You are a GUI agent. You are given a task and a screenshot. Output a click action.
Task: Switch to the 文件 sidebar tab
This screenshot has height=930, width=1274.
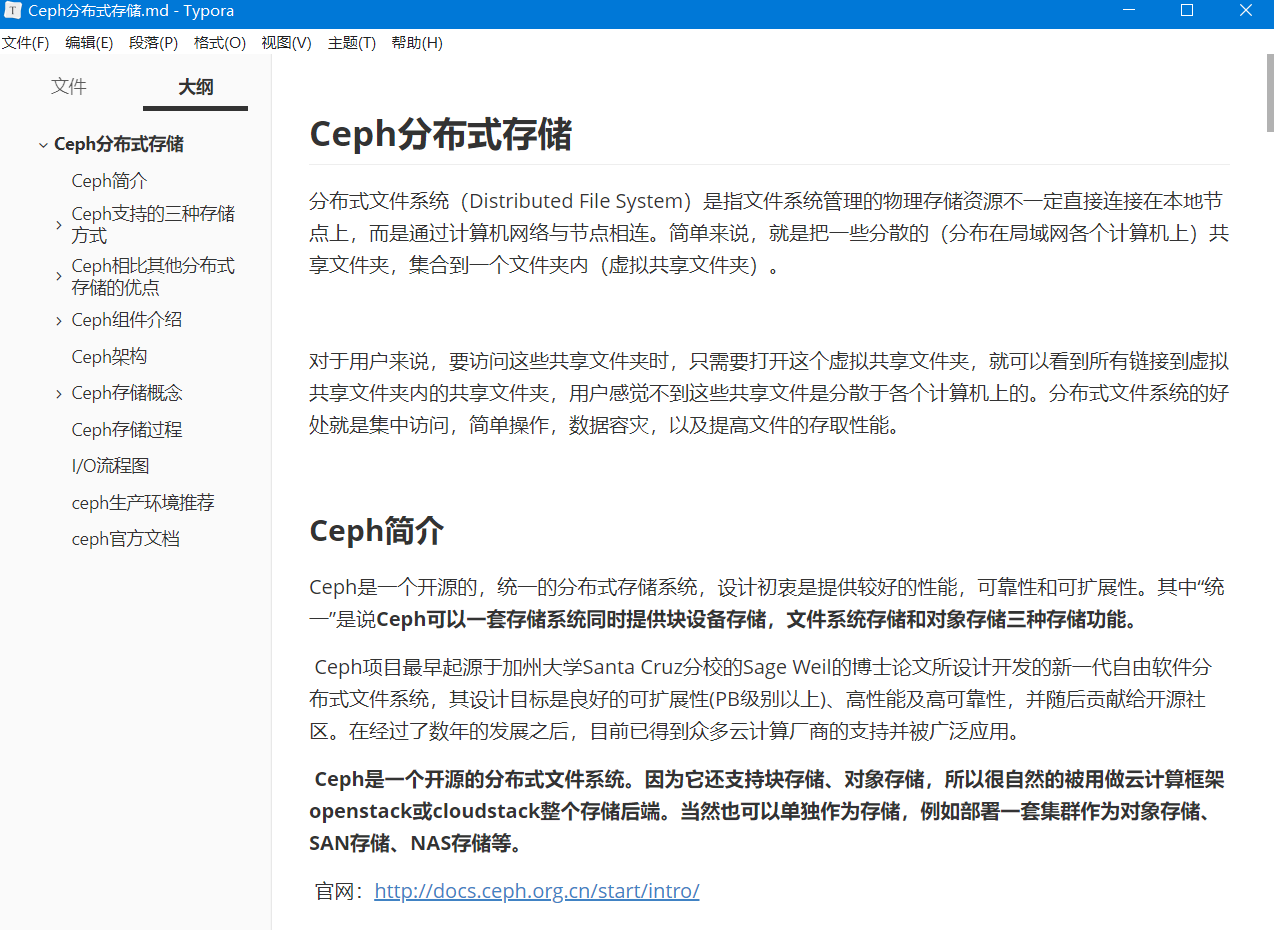coord(69,87)
